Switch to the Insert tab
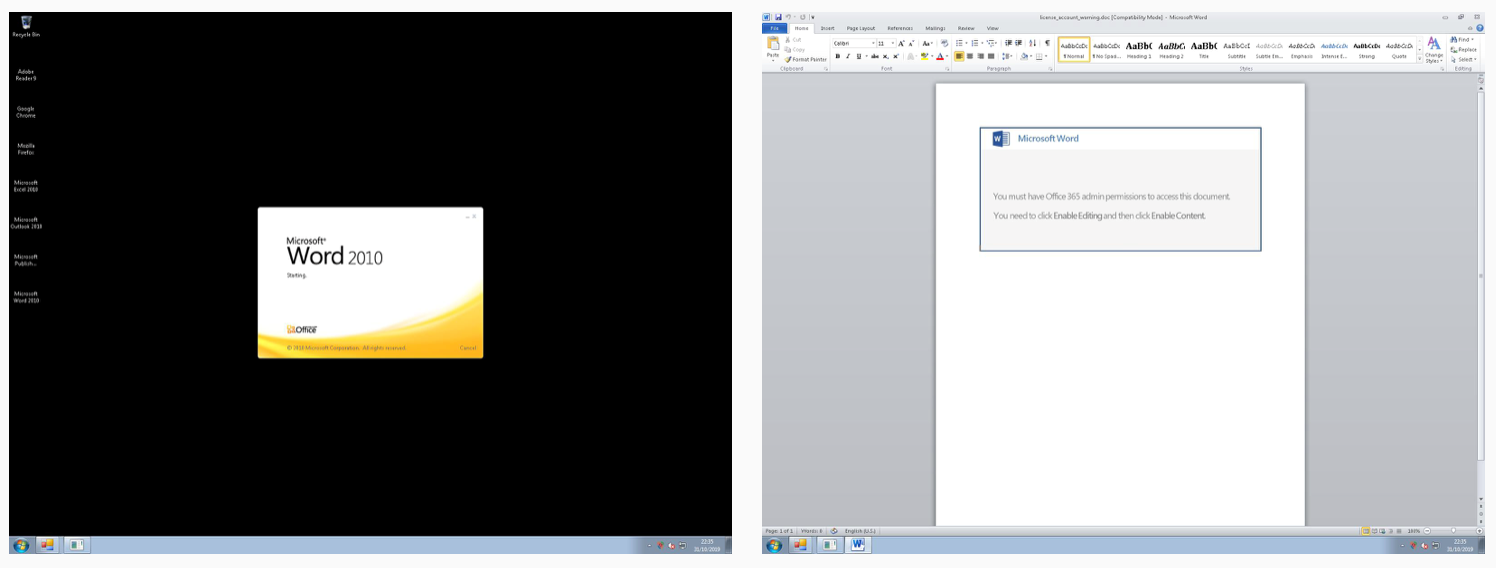 pos(827,28)
